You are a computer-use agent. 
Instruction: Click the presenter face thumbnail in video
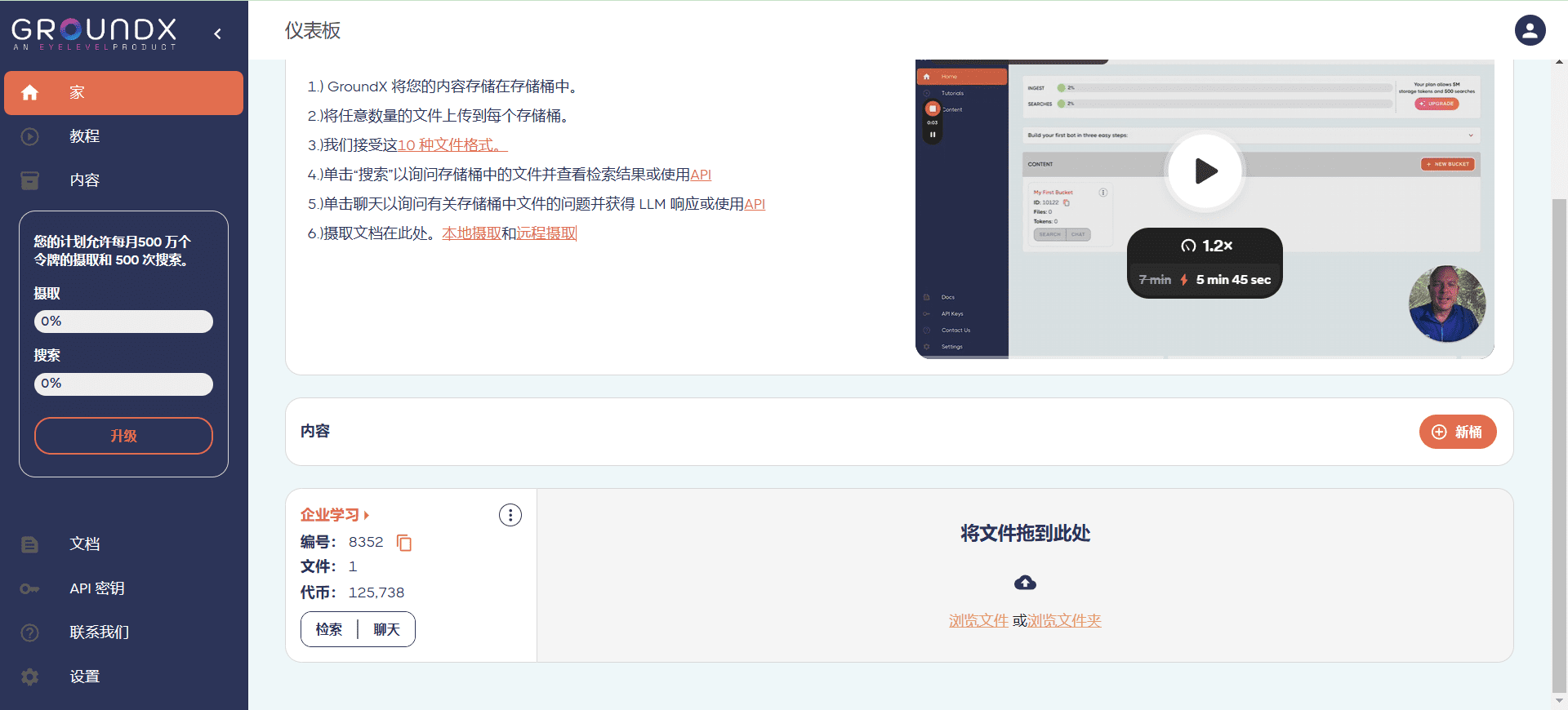(x=1446, y=304)
